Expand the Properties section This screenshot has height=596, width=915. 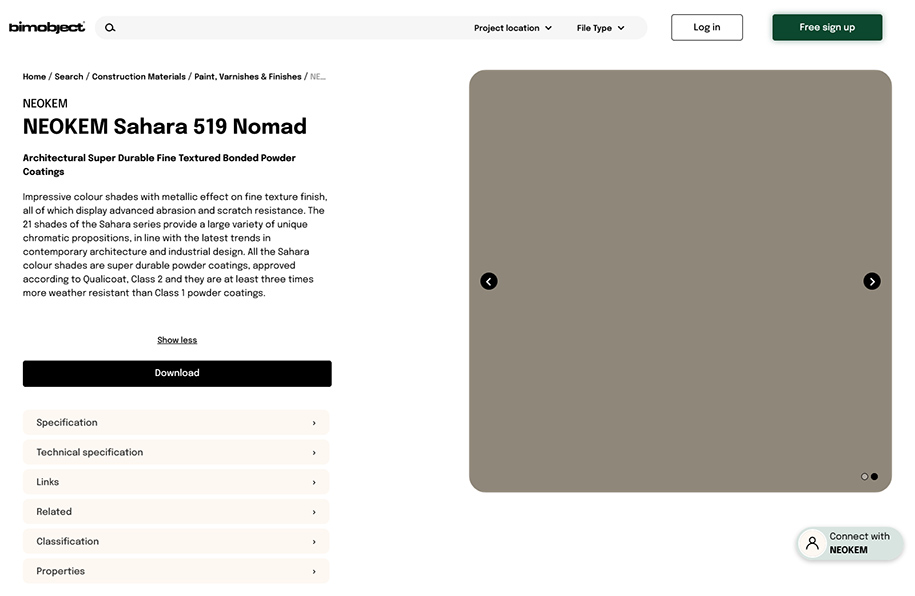[x=176, y=571]
